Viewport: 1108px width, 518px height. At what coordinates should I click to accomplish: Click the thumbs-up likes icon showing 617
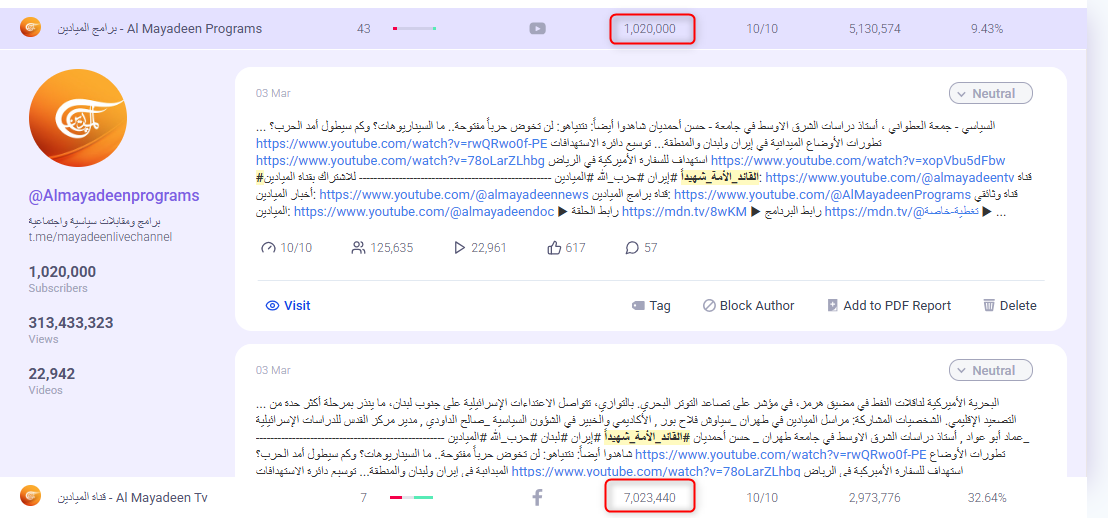[x=555, y=248]
